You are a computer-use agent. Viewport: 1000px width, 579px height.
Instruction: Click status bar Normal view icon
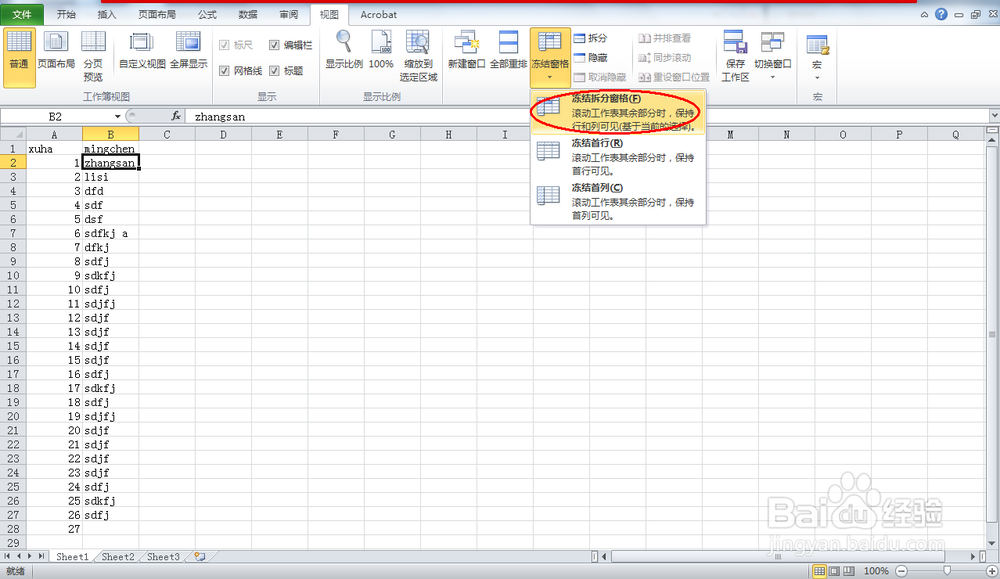(x=820, y=571)
